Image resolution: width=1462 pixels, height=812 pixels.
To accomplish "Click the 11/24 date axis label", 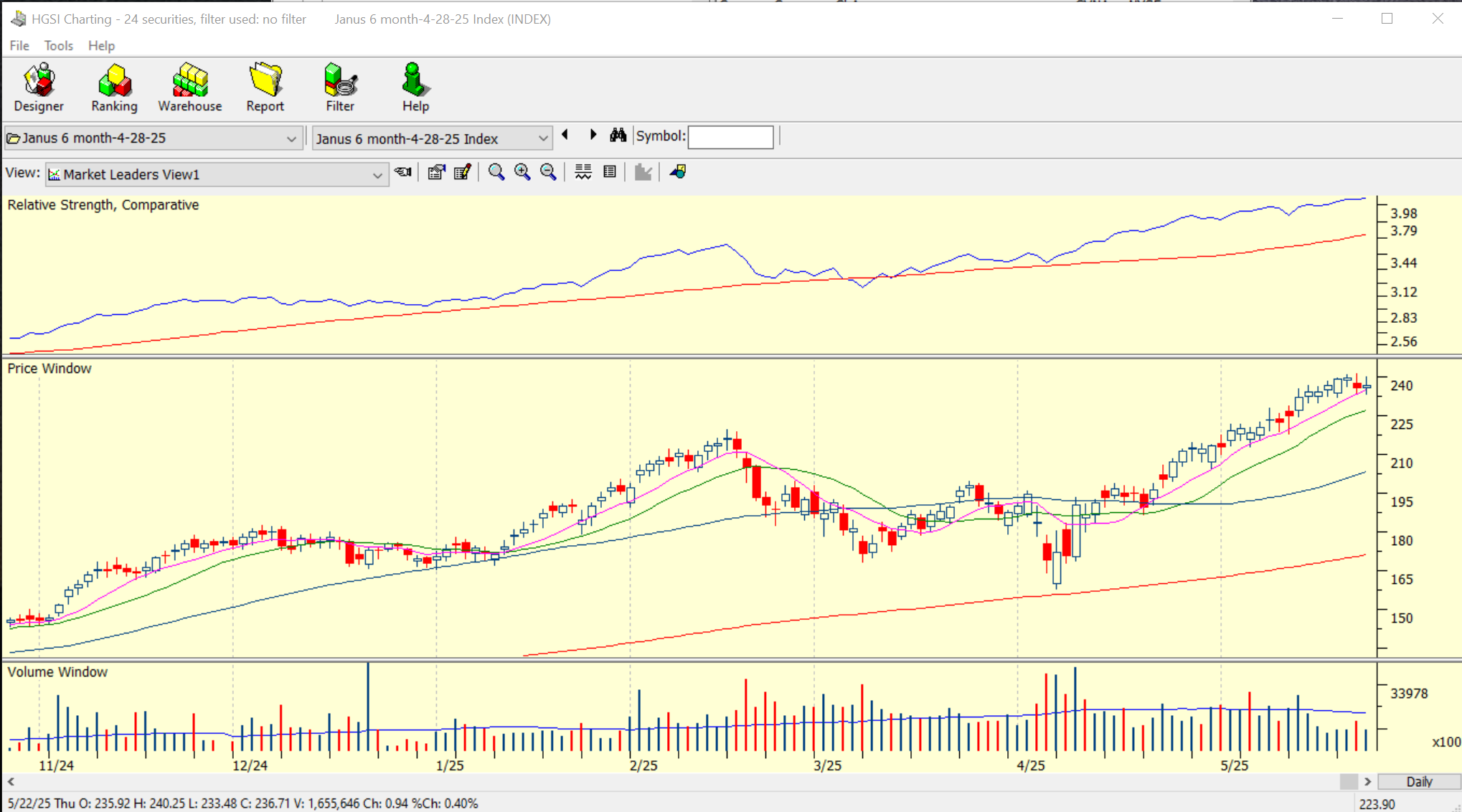I will click(x=57, y=765).
